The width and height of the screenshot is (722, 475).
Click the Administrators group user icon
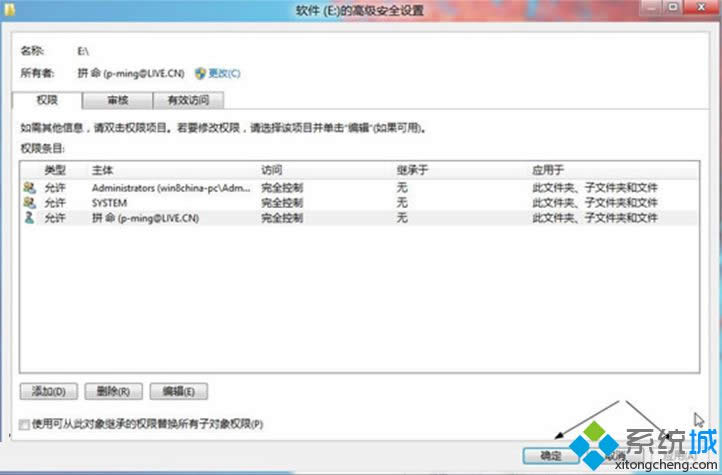[28, 187]
